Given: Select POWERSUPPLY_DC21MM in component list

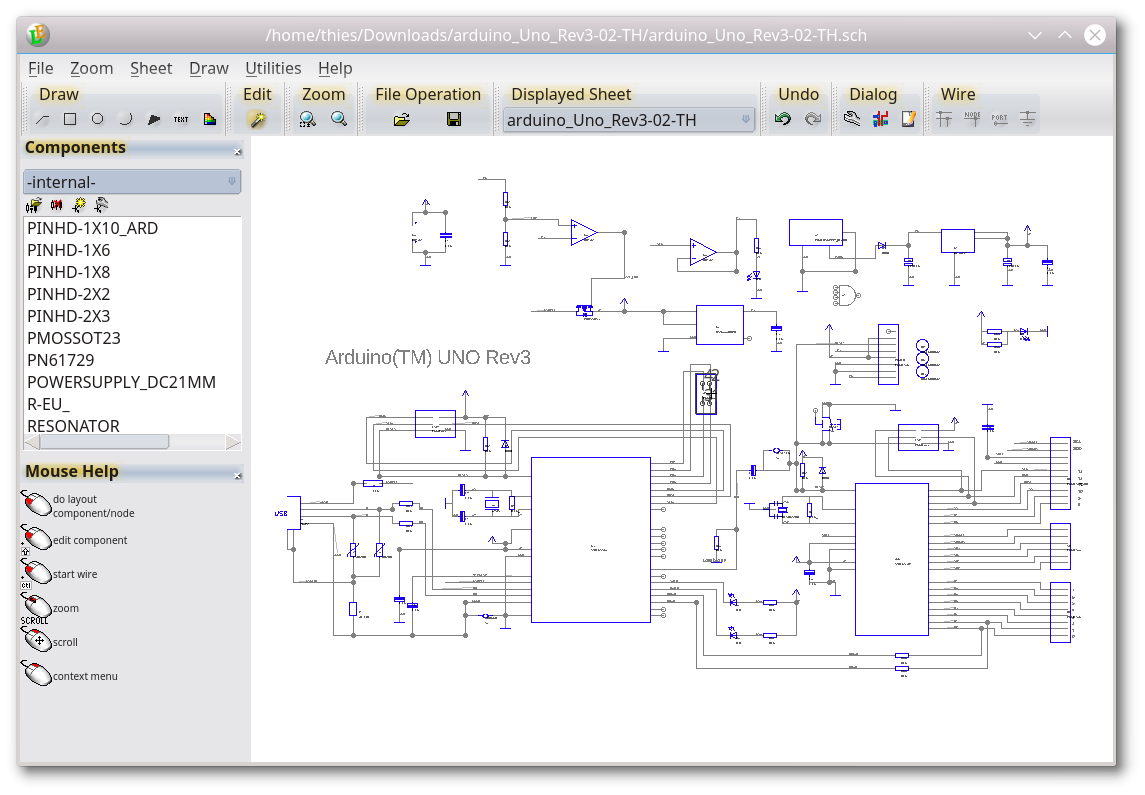Looking at the screenshot, I should (x=132, y=382).
